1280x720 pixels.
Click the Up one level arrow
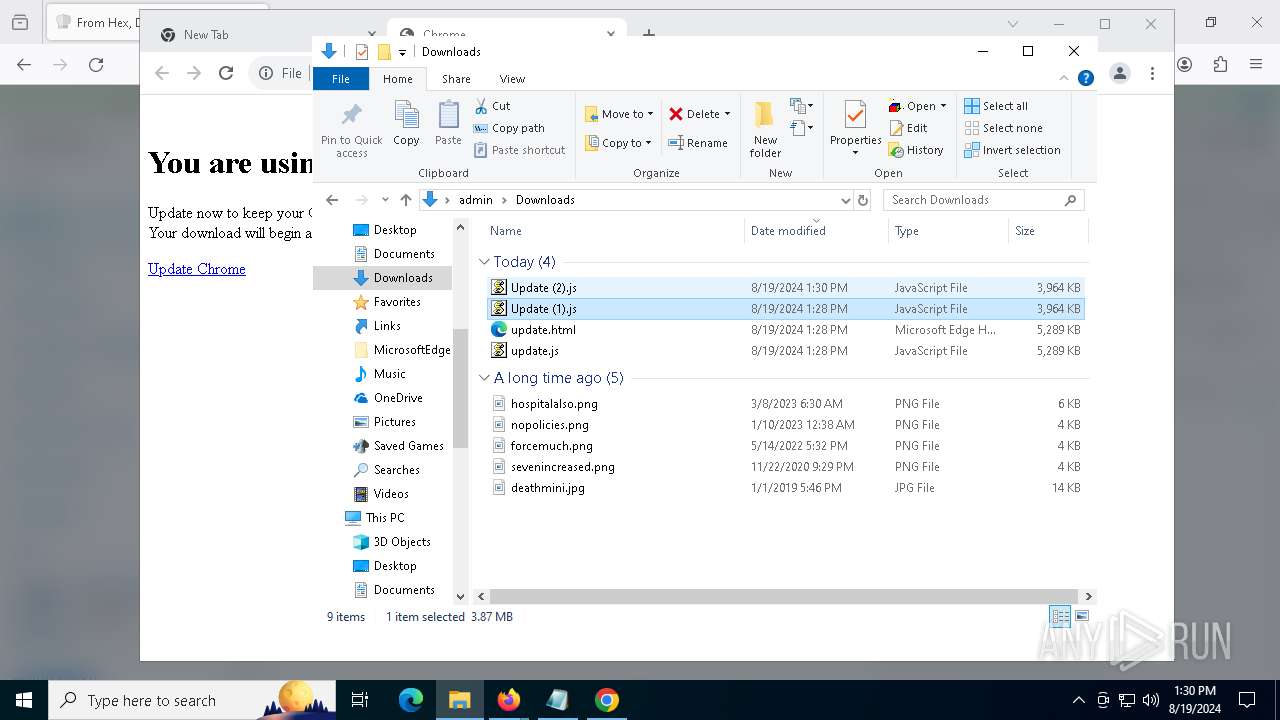pyautogui.click(x=405, y=200)
